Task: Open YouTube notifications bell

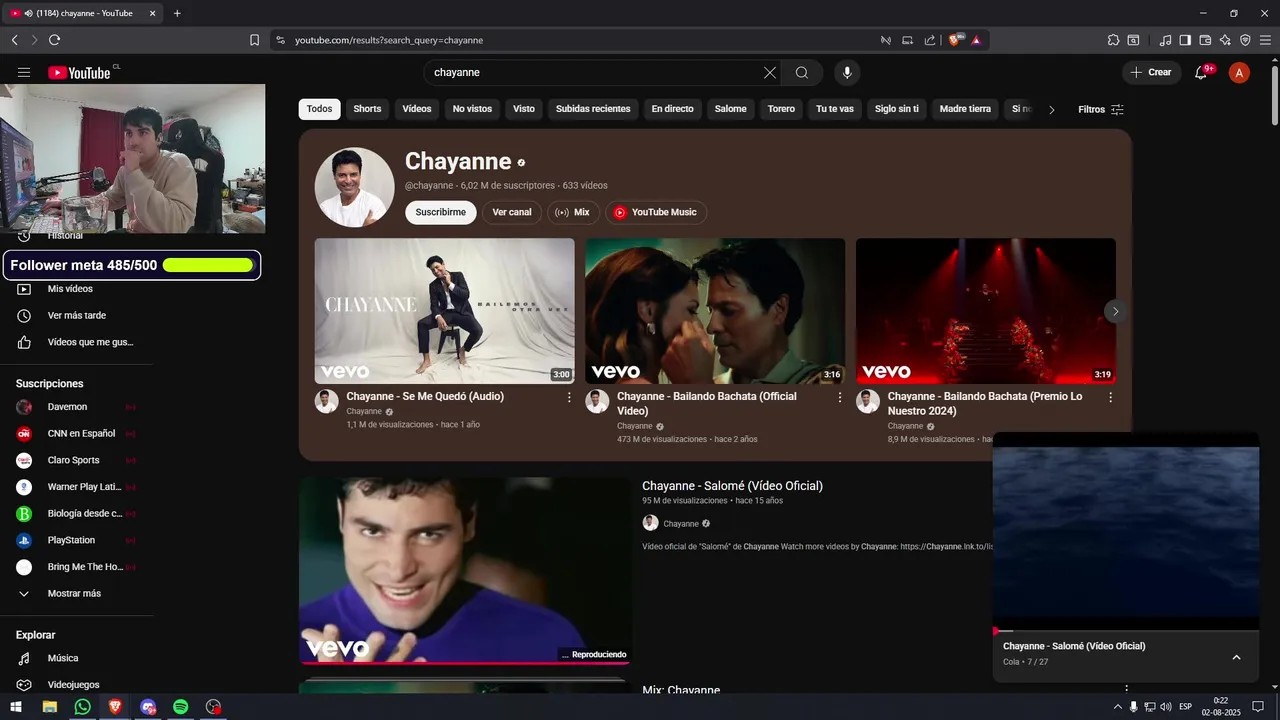Action: coord(1202,72)
